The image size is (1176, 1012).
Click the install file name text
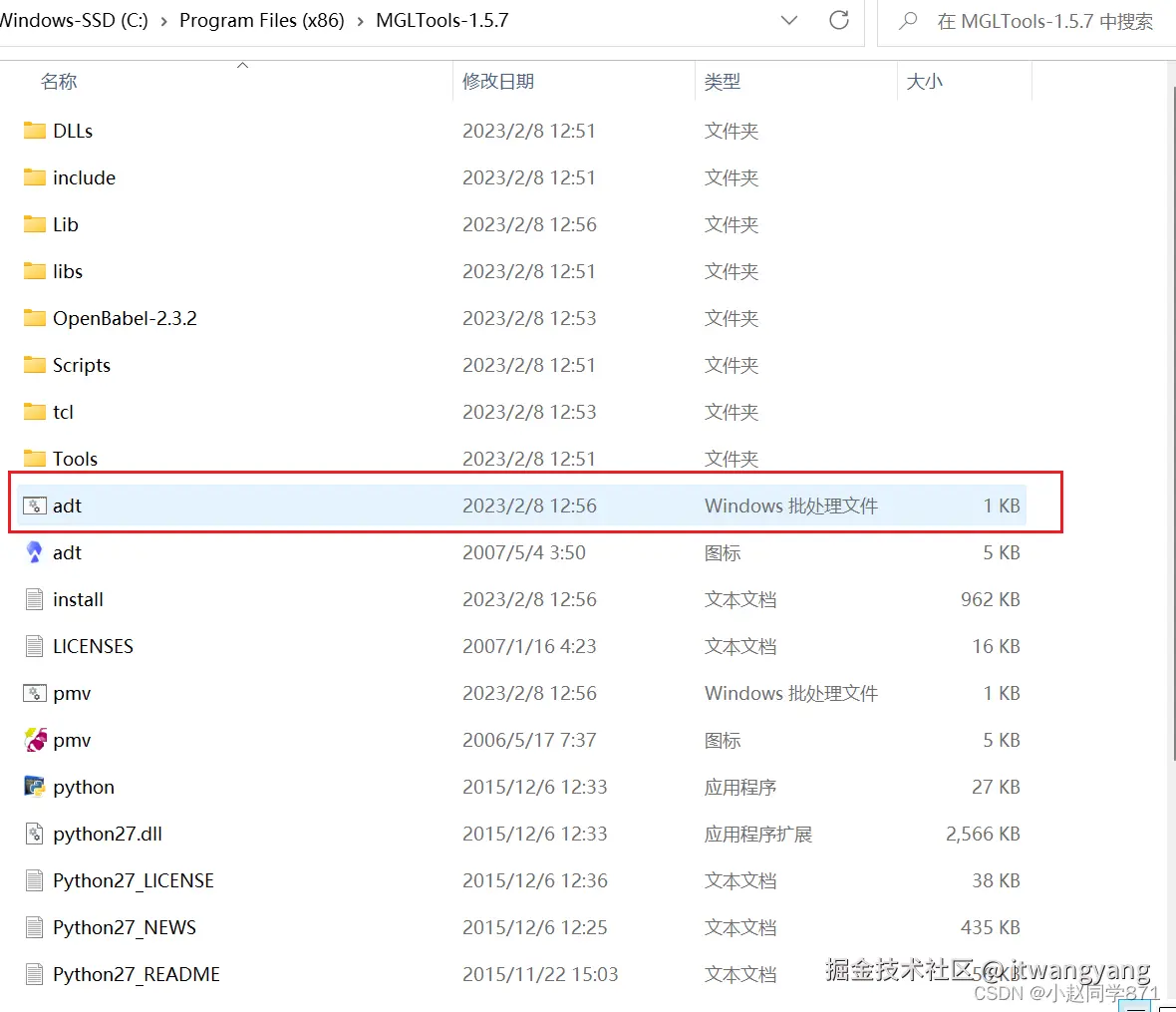[78, 599]
